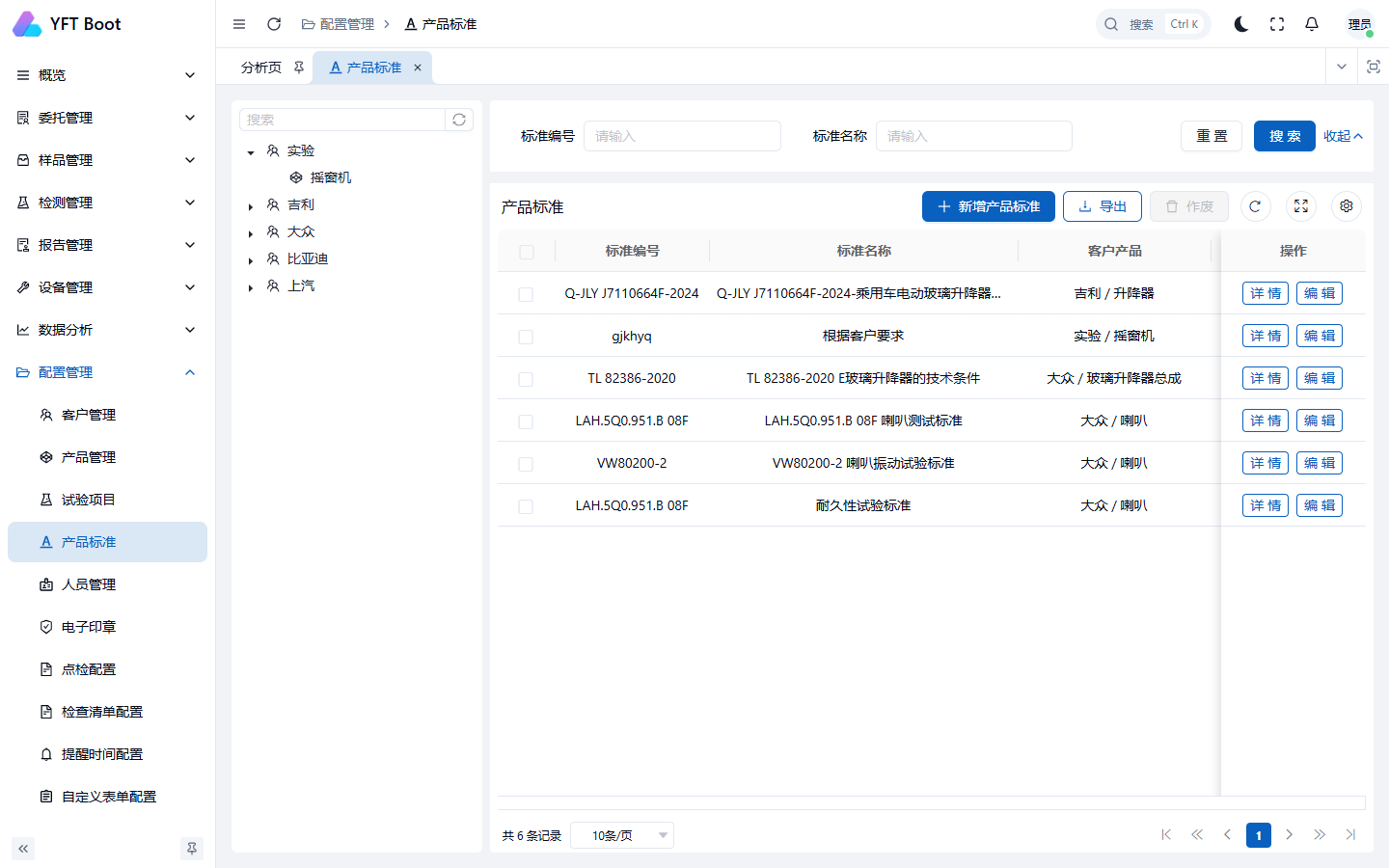The image size is (1389, 868).
Task: Go to last page of pagination
Action: 1350,835
